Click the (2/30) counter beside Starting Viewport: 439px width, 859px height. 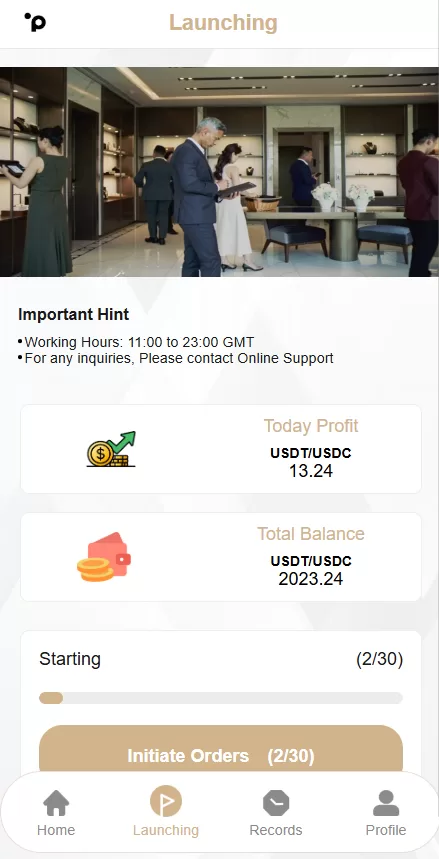click(x=379, y=659)
